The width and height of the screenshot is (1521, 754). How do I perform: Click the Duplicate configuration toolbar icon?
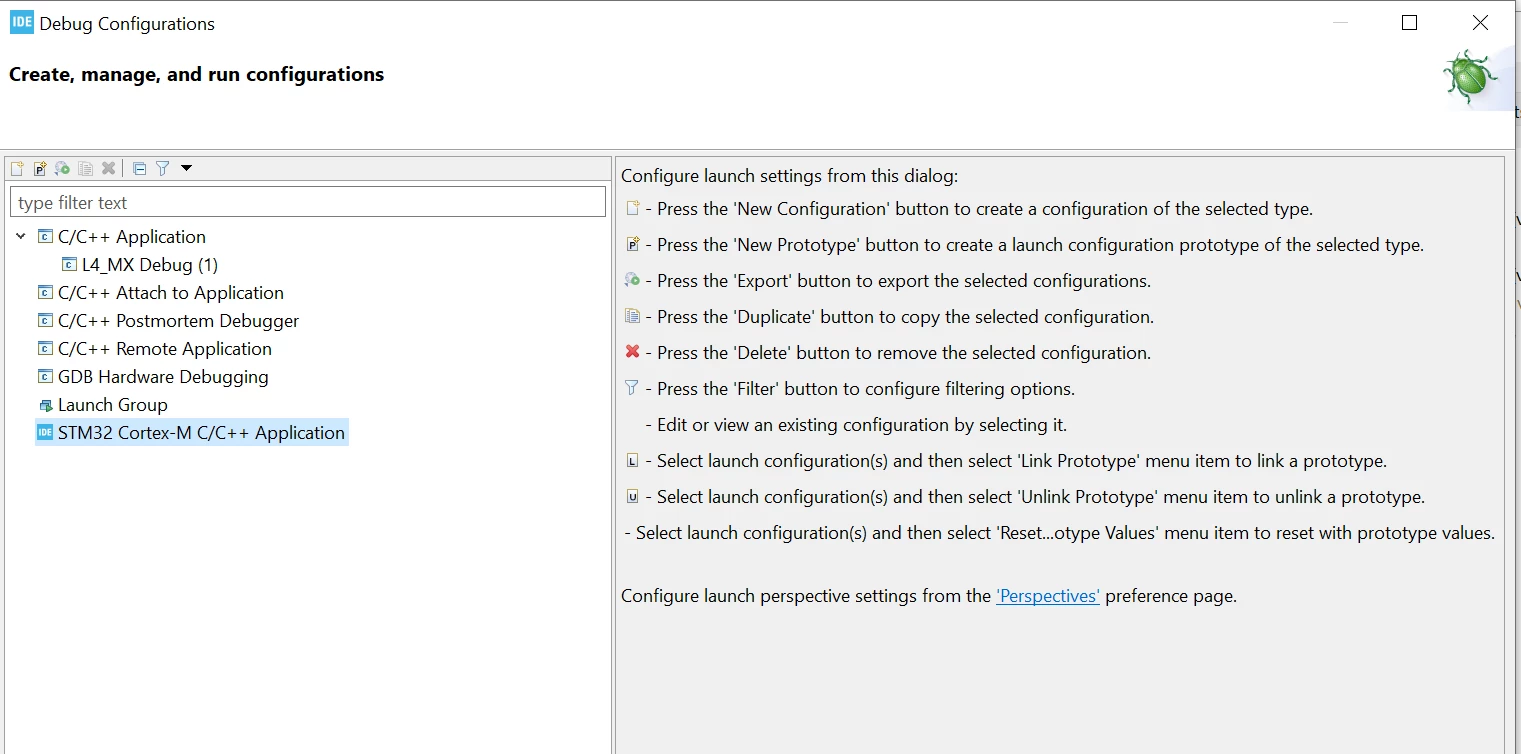tap(85, 169)
